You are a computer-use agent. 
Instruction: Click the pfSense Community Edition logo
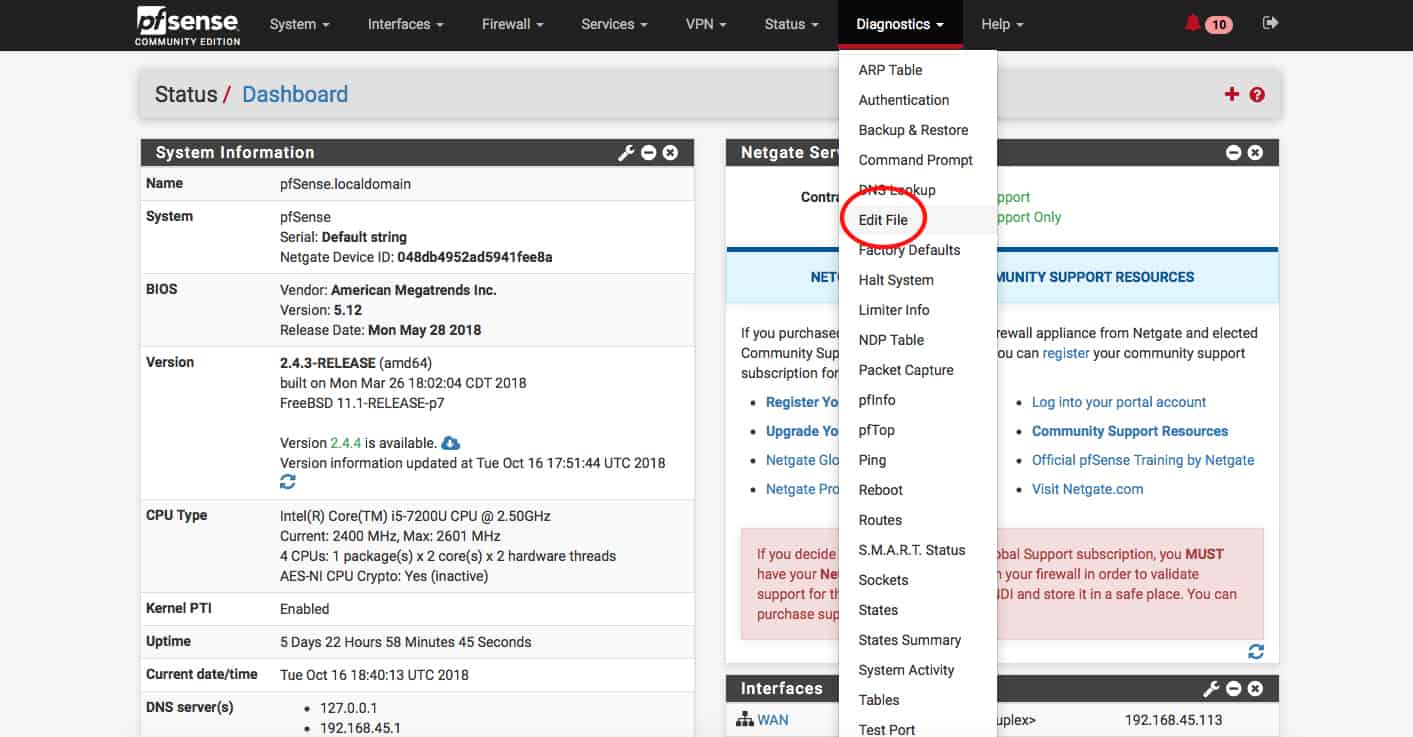click(188, 25)
